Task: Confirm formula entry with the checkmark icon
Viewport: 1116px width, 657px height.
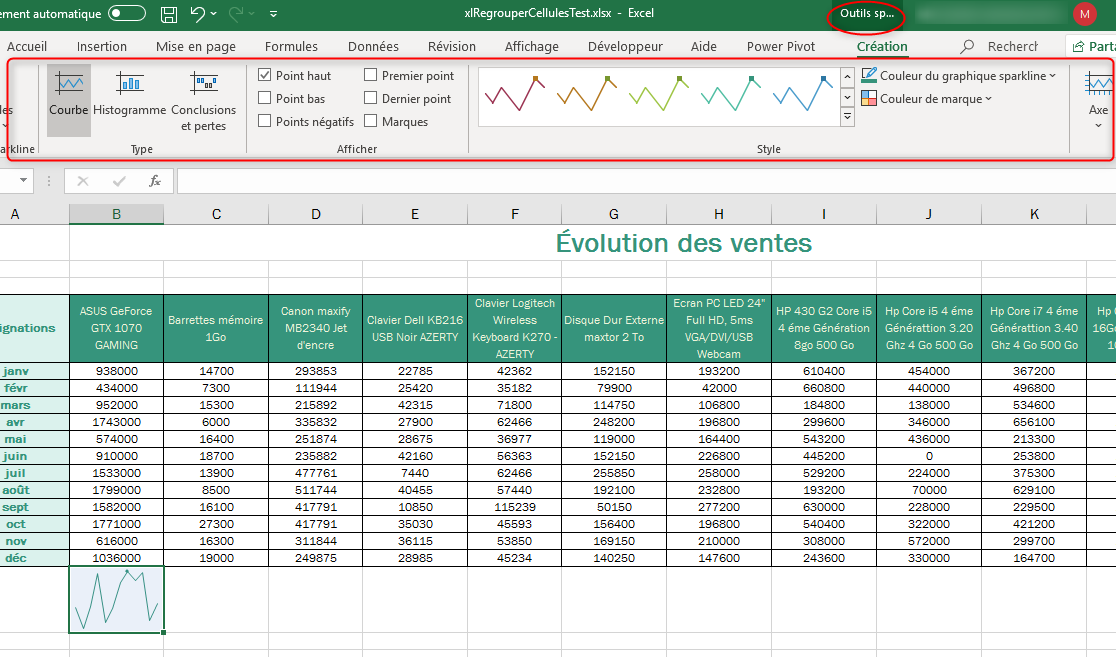Action: 119,181
